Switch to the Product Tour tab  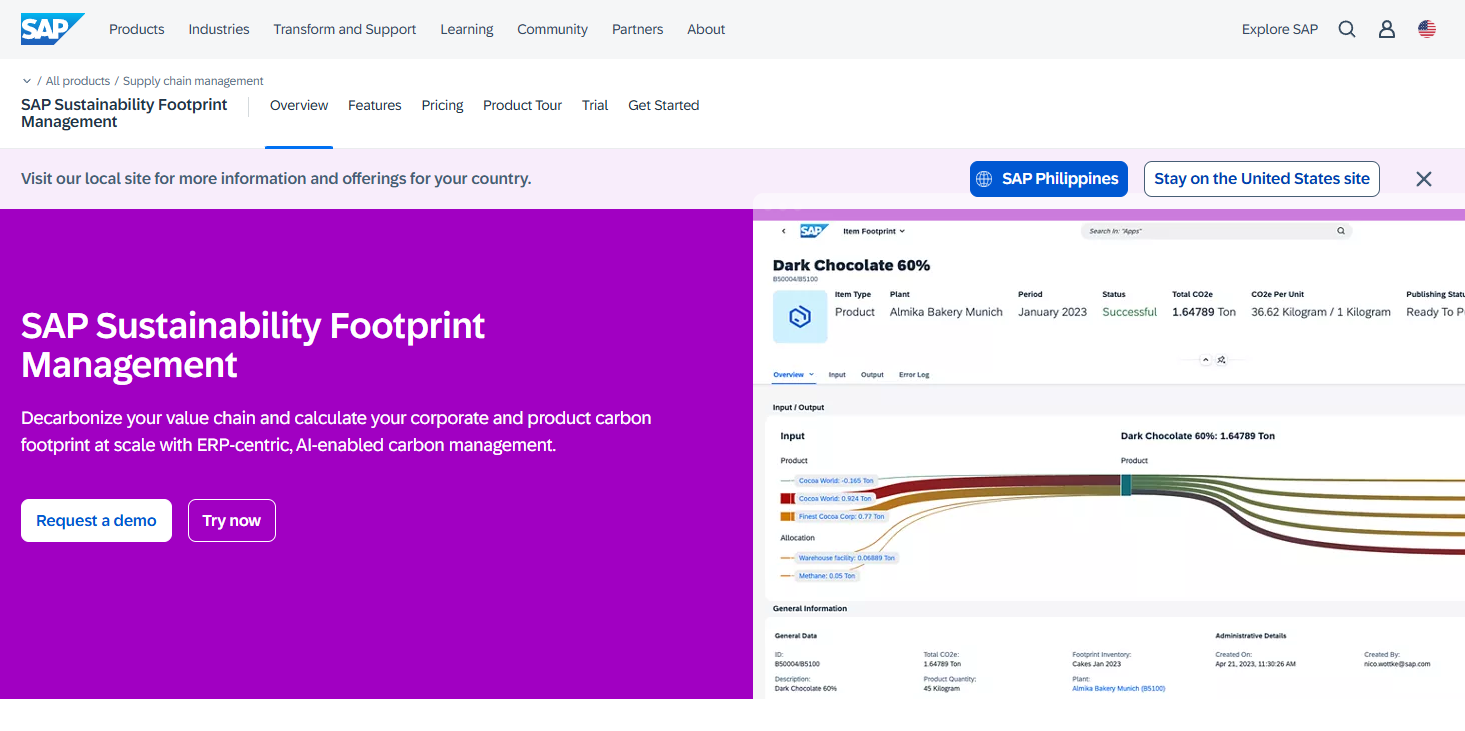522,105
